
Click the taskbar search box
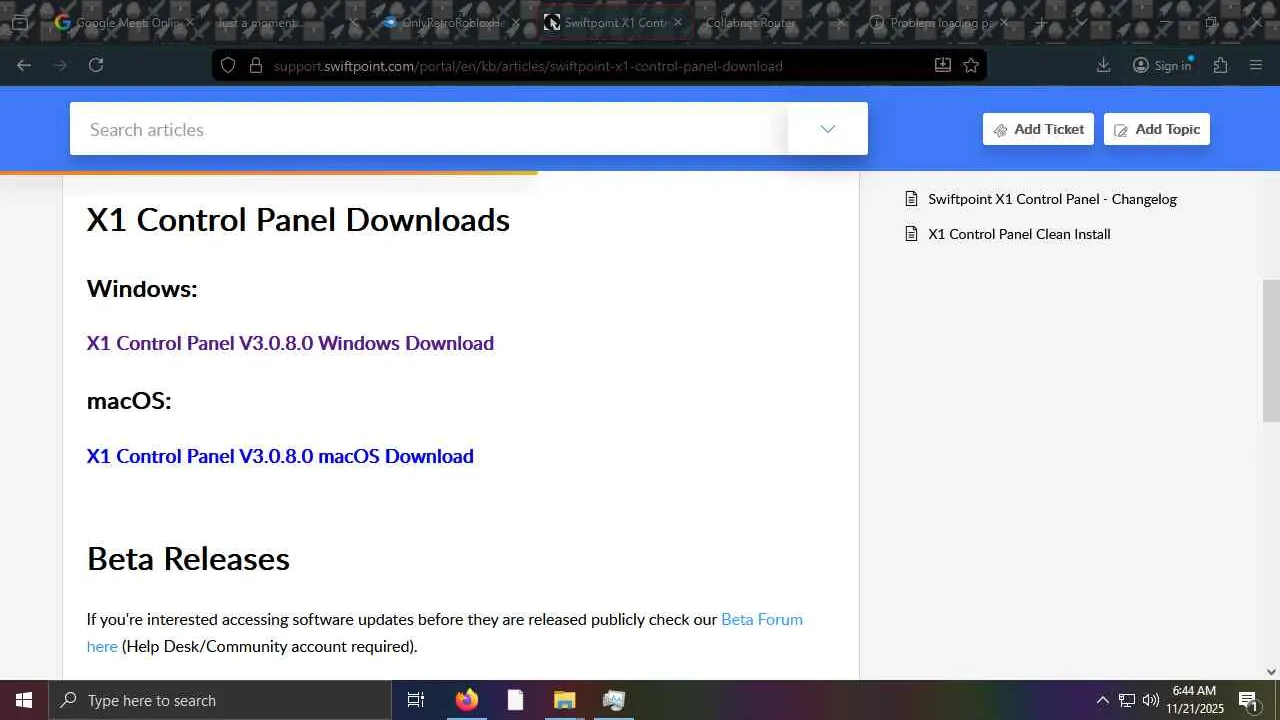point(219,700)
